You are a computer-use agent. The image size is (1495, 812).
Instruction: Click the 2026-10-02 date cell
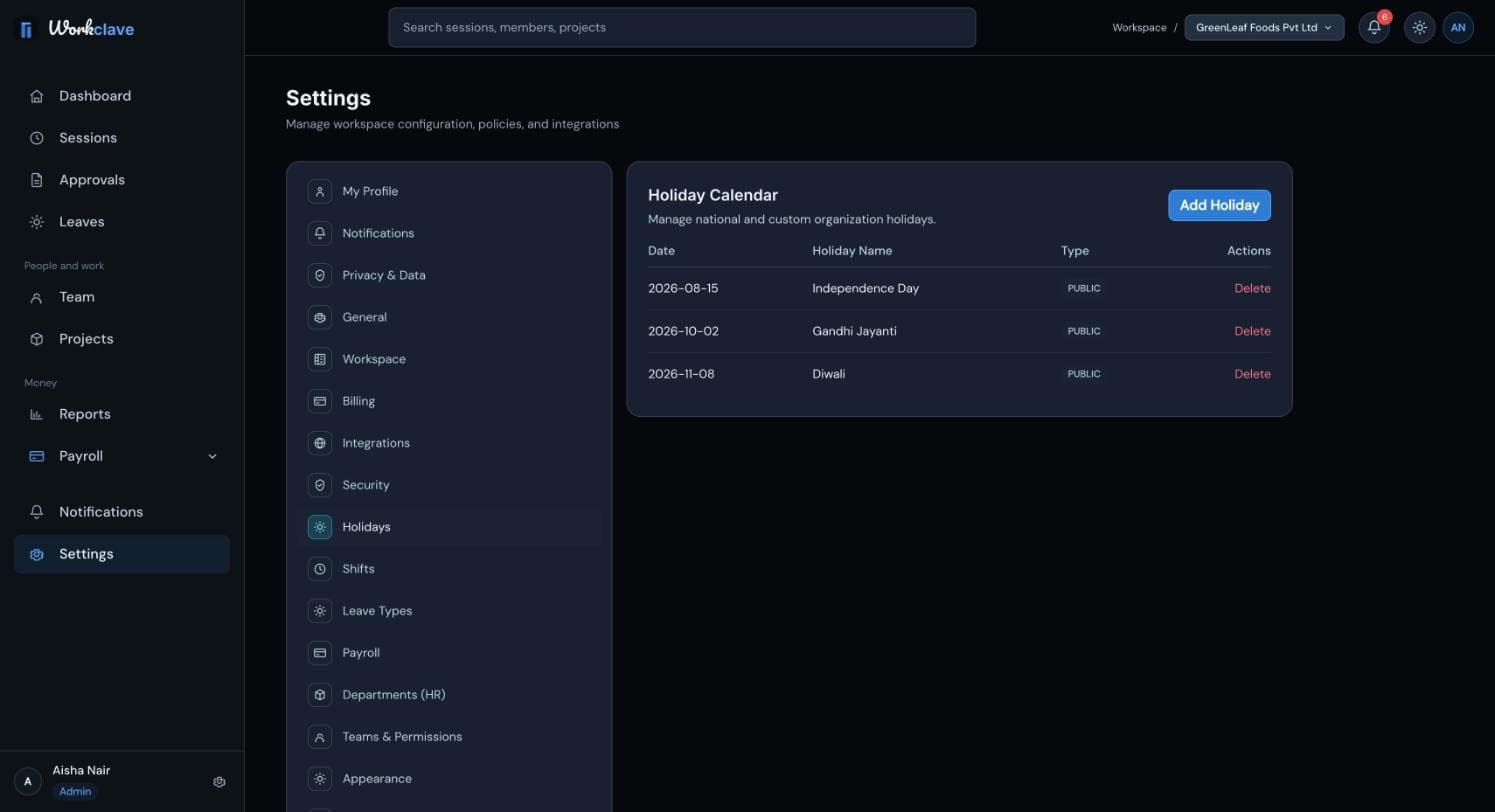683,331
